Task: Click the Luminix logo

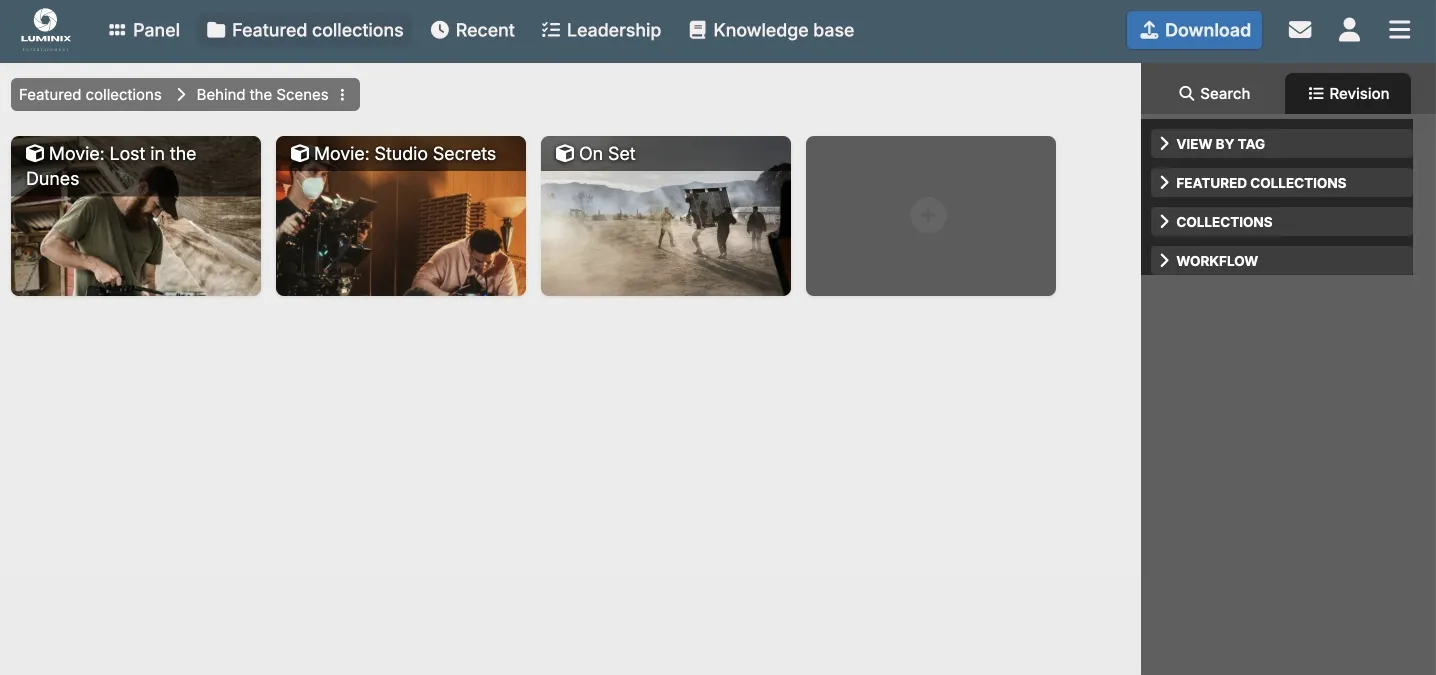Action: tap(46, 28)
